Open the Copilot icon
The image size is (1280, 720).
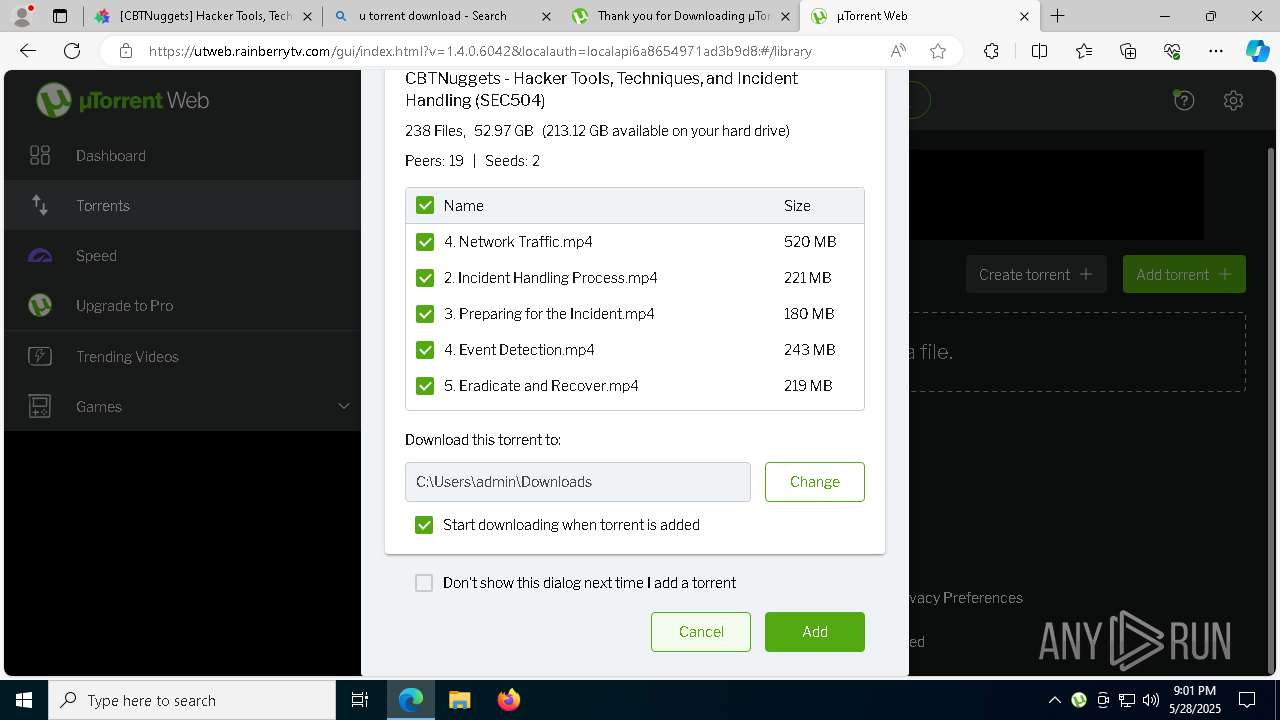pos(1257,51)
